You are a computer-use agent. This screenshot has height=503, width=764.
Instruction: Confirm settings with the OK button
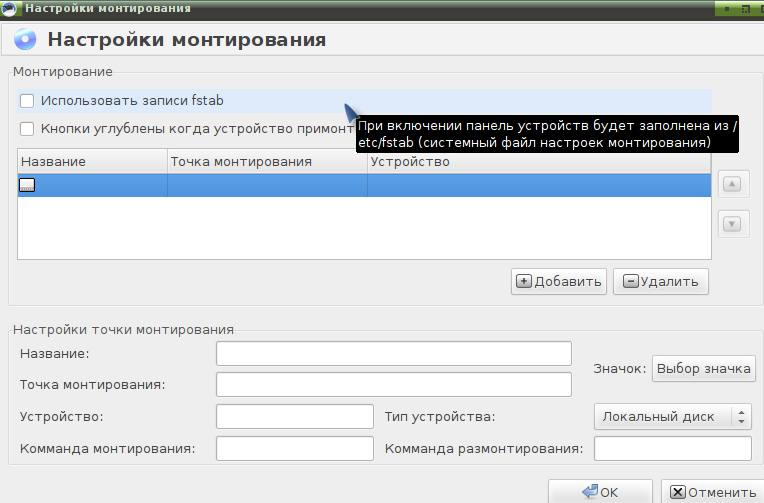point(600,492)
